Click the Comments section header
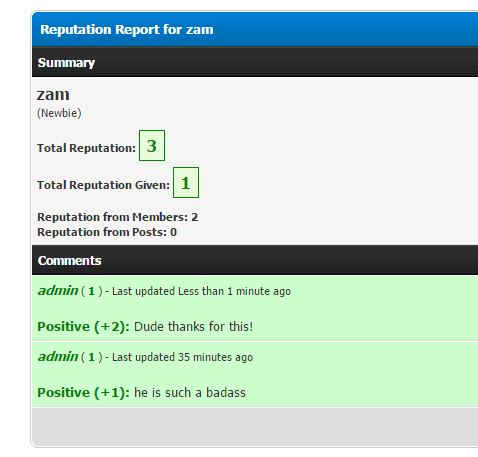Viewport: 478px width, 457px height. (x=255, y=260)
